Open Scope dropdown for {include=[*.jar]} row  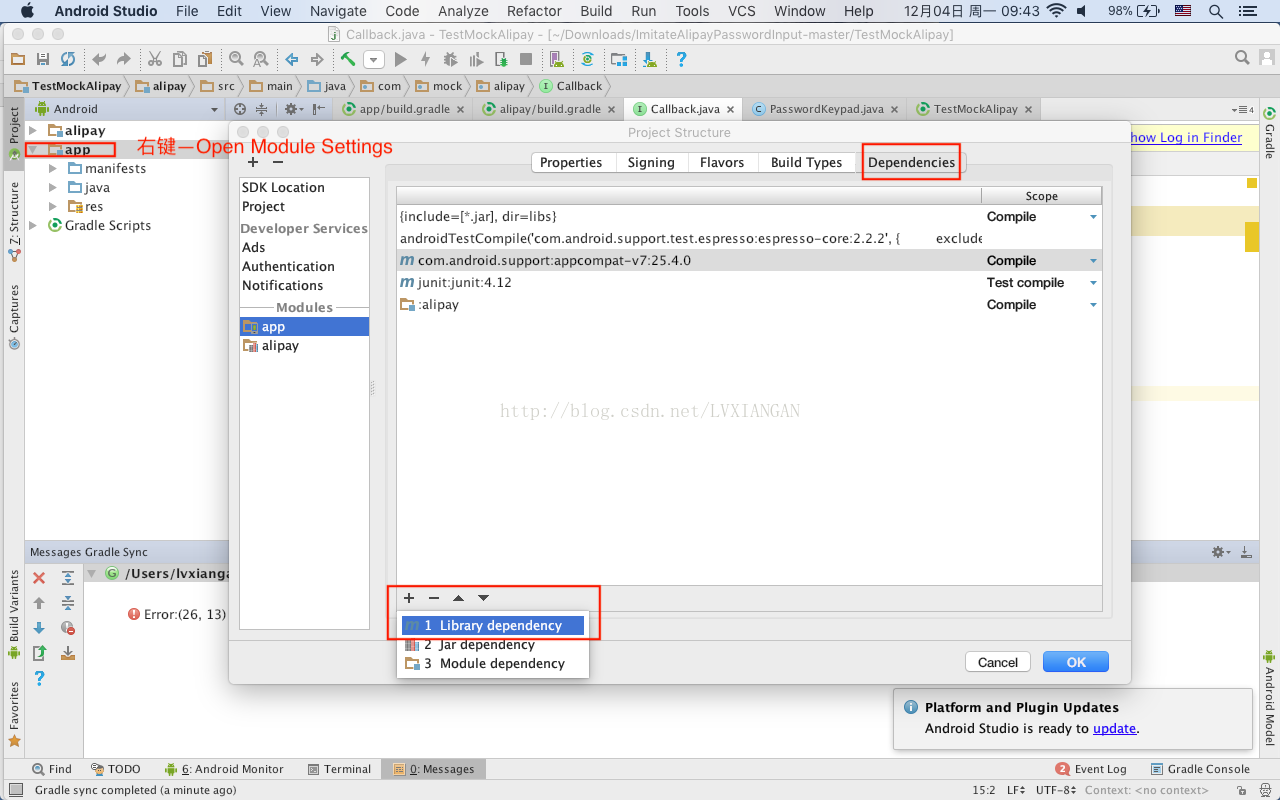tap(1093, 217)
